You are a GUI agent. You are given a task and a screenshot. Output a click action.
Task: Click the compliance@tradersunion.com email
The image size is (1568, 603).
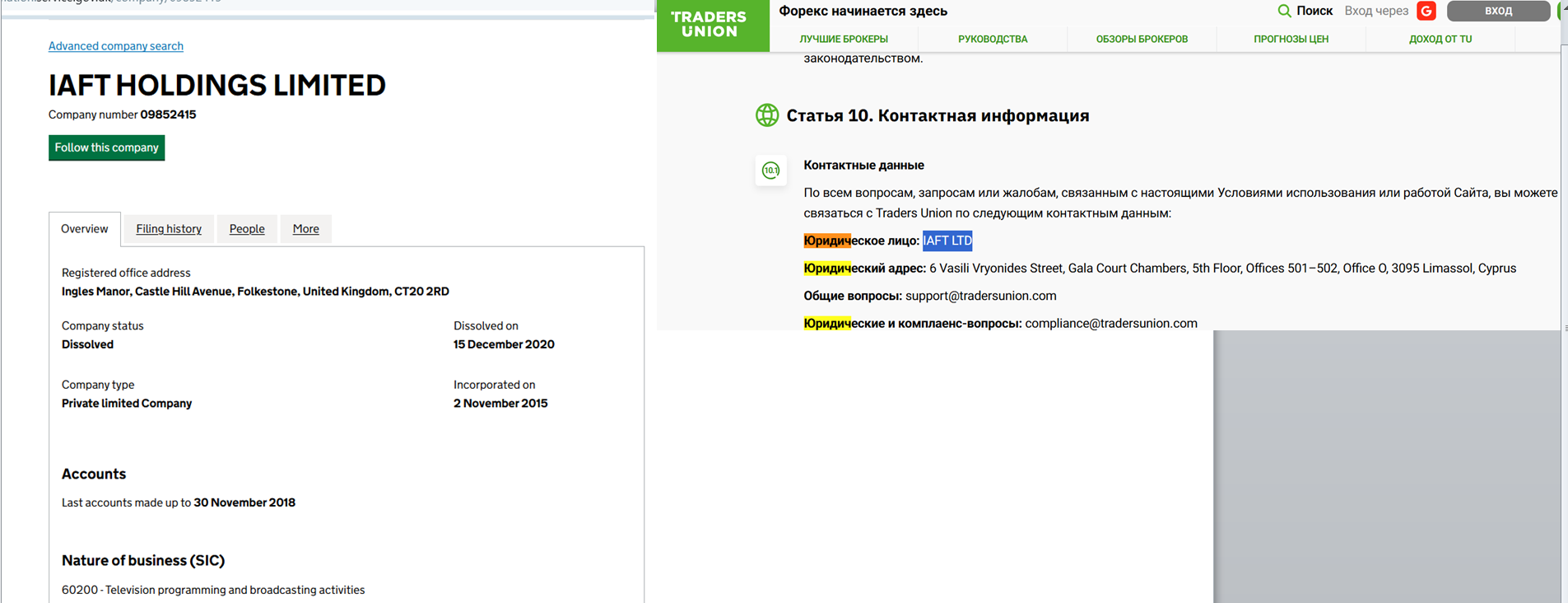coord(1111,324)
